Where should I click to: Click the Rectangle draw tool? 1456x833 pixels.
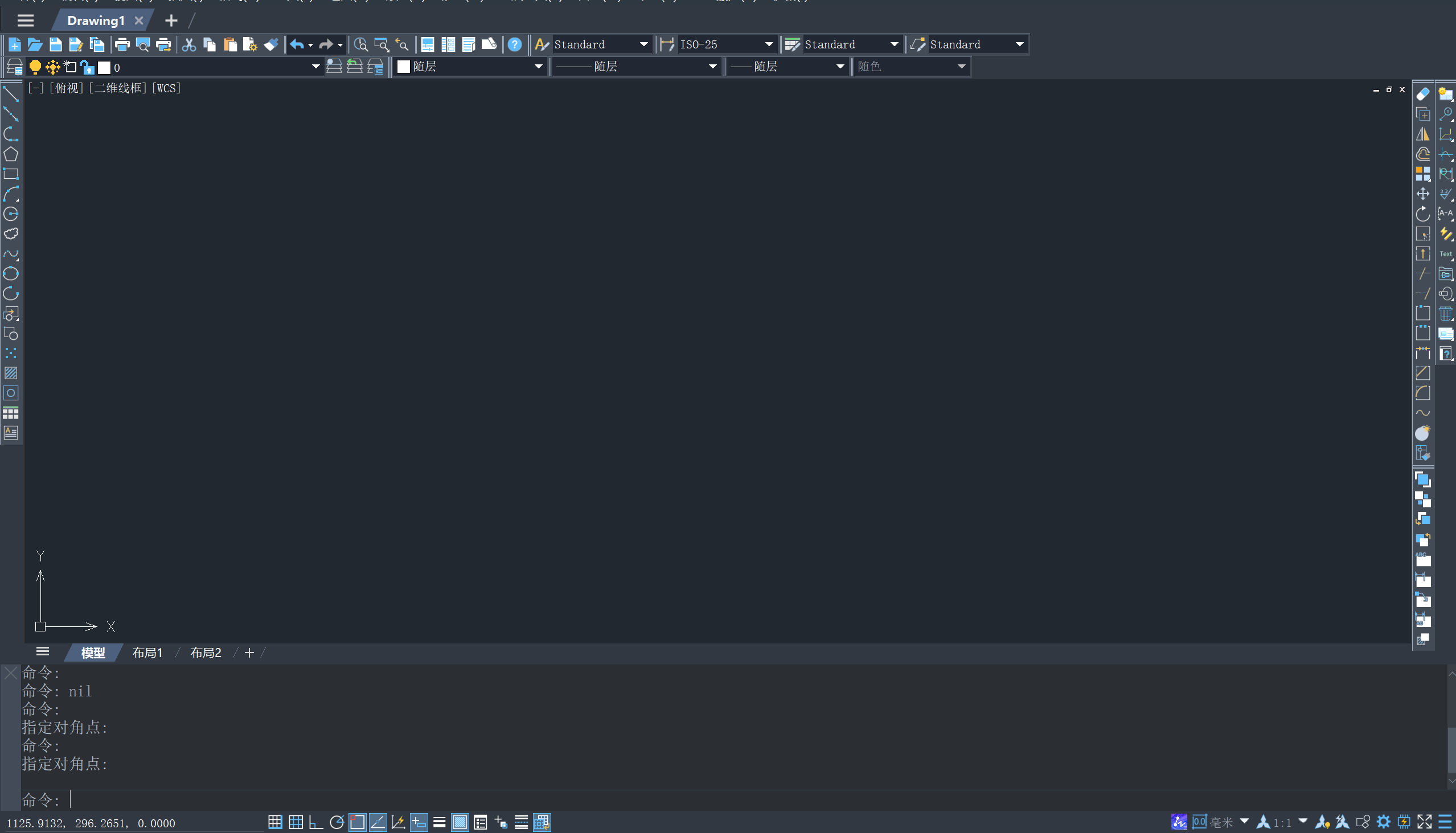click(x=12, y=175)
